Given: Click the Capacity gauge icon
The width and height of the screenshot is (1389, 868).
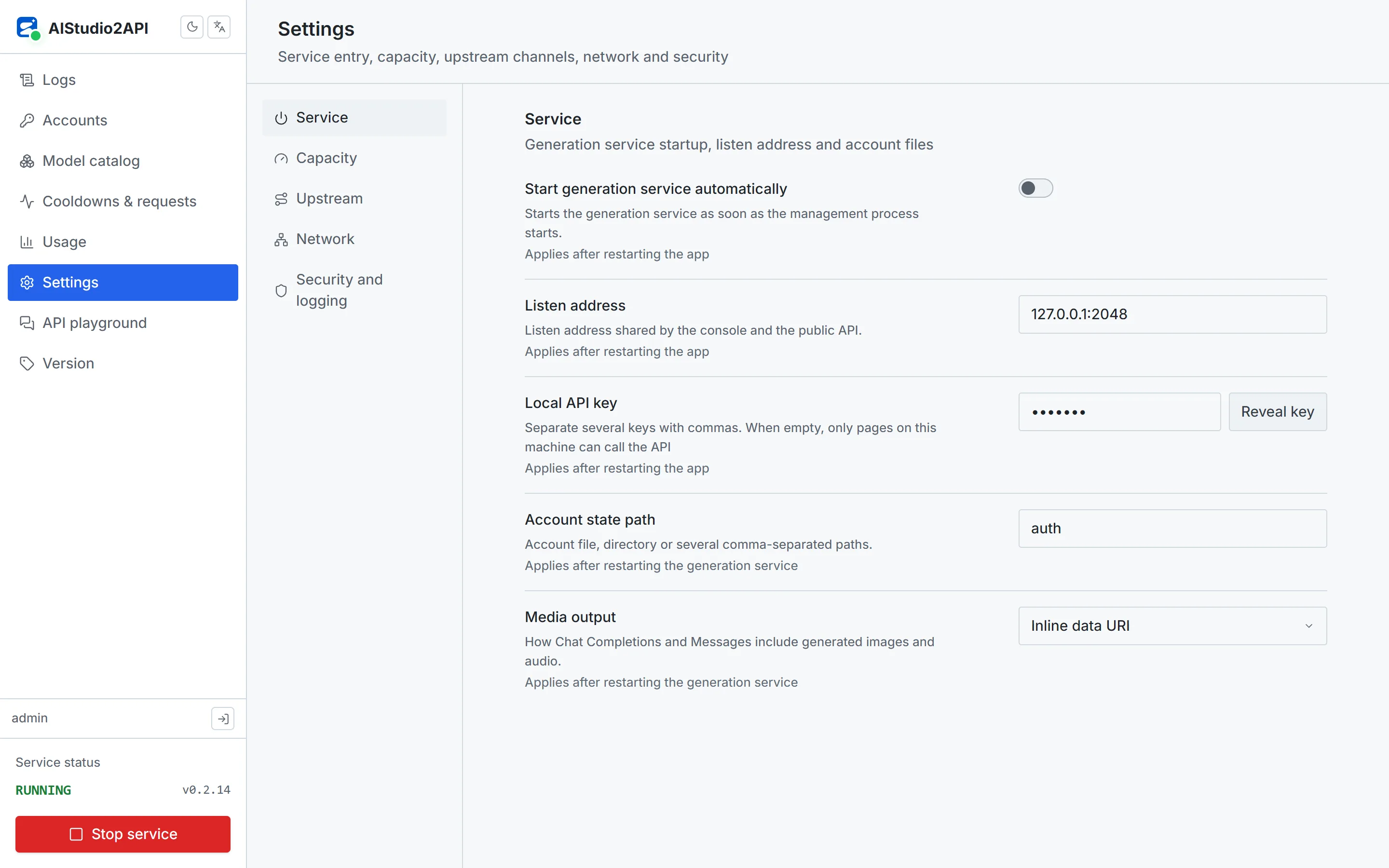Looking at the screenshot, I should click(x=281, y=159).
